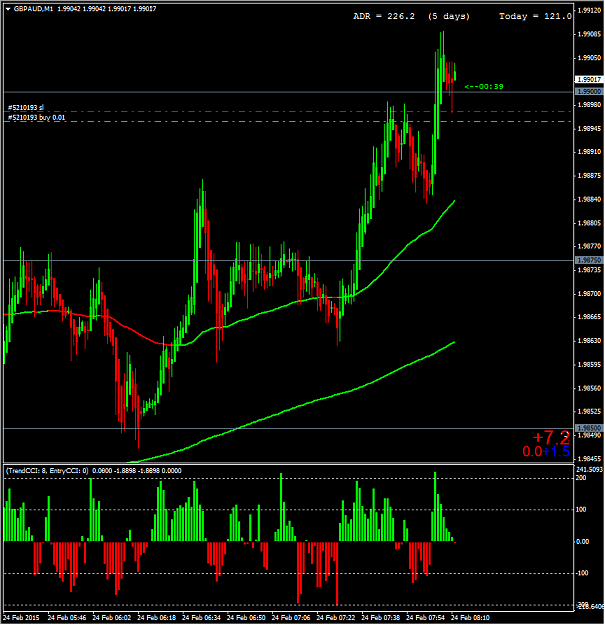The image size is (605, 625).
Task: Click the 24 Feb 2015 date label
Action: (x=21, y=618)
